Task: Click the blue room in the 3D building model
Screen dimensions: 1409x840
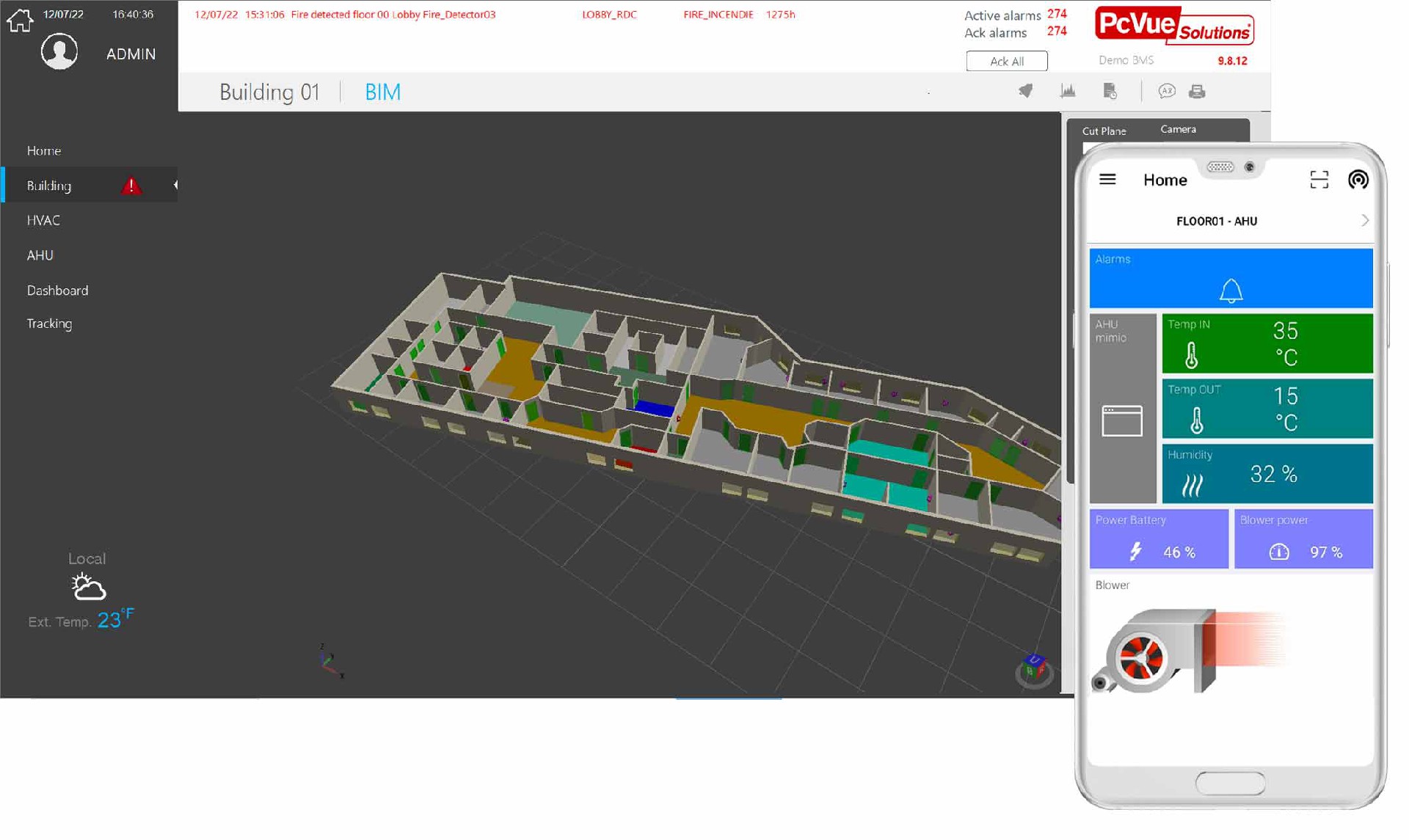Action: point(653,408)
